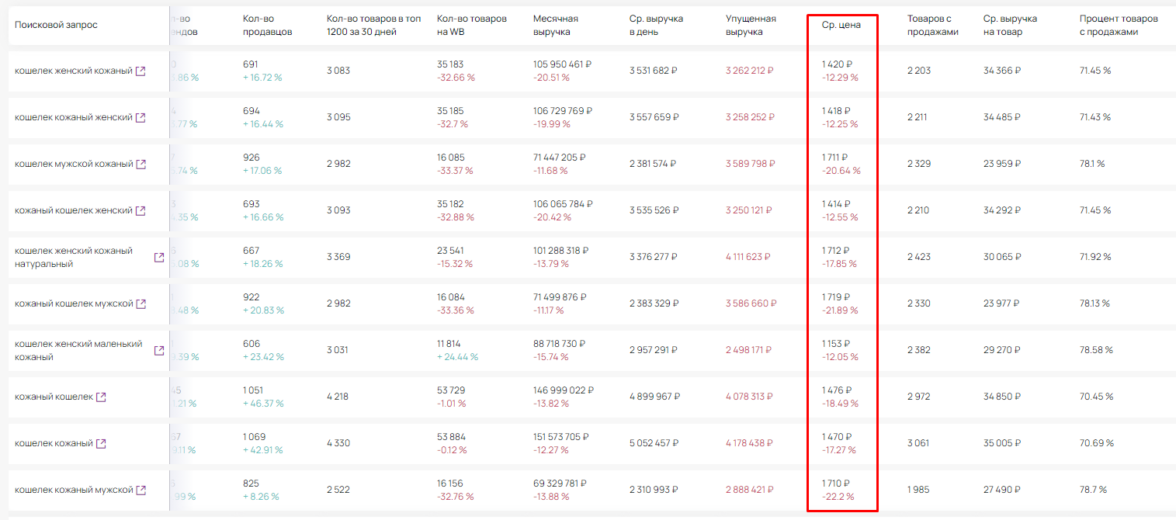Click monthly revenue 151 573 705 ₽

[562, 438]
